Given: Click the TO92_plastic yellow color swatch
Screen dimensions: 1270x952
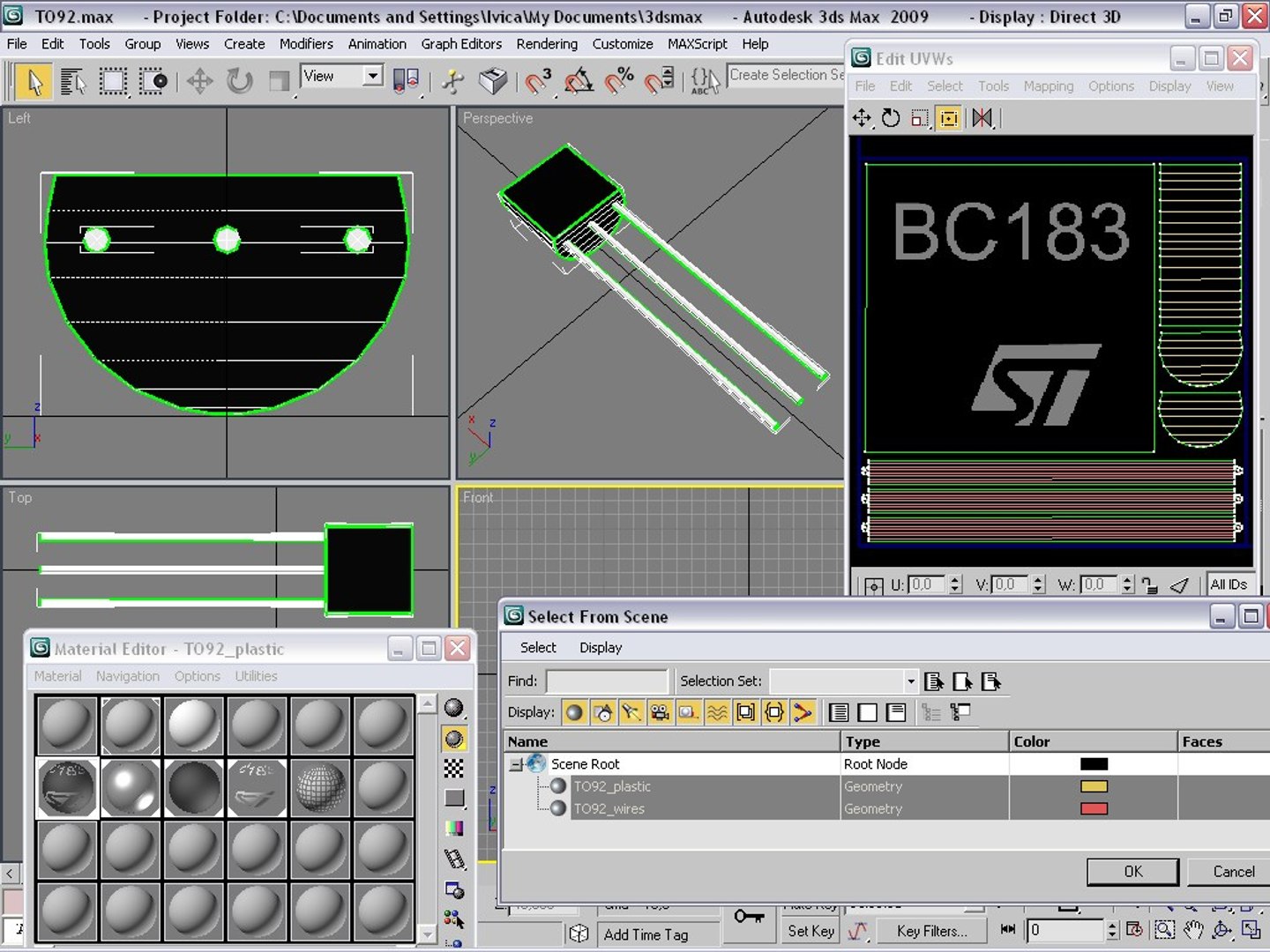Looking at the screenshot, I should click(x=1094, y=786).
